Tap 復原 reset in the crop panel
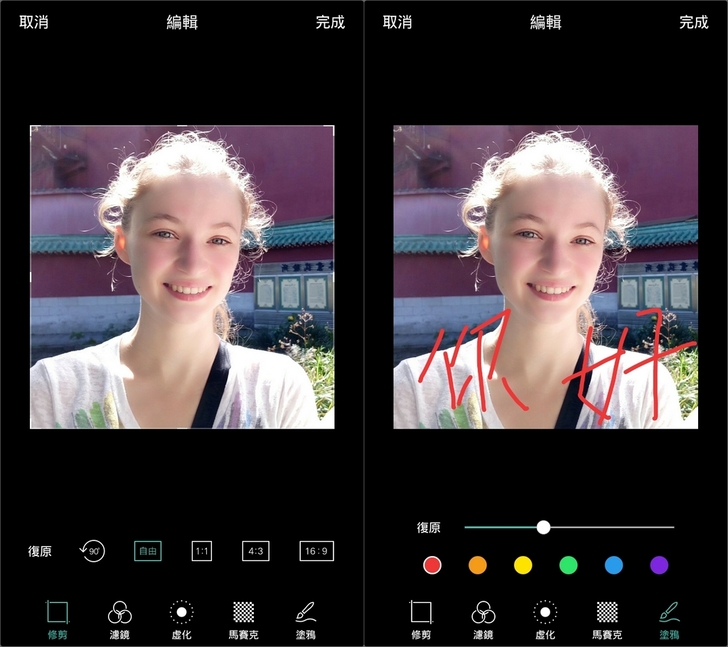The height and width of the screenshot is (647, 728). tap(39, 551)
